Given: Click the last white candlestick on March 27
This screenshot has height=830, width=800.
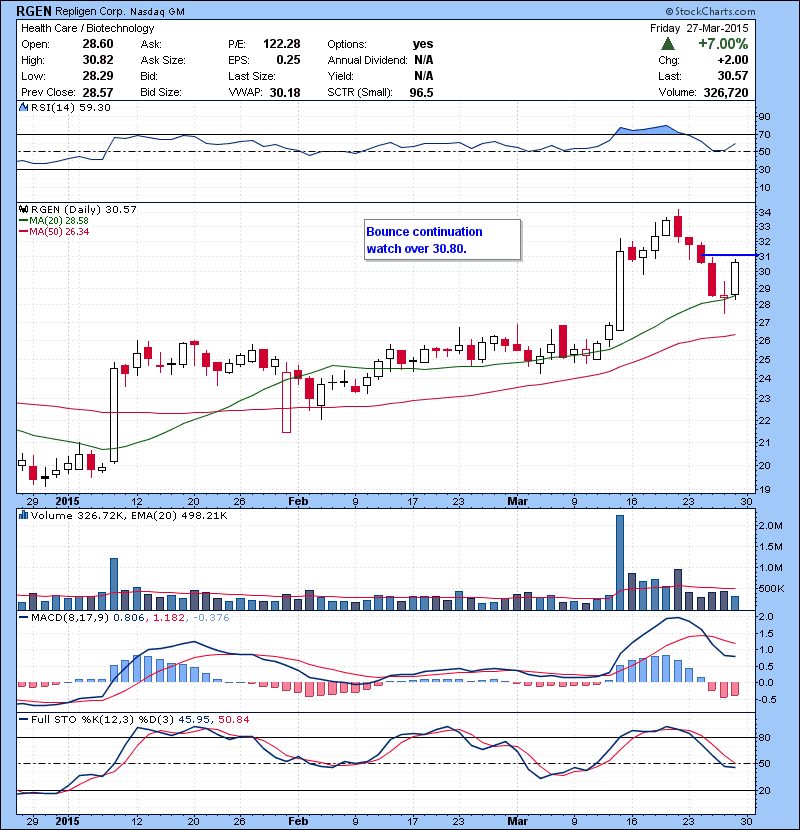Looking at the screenshot, I should 735,278.
